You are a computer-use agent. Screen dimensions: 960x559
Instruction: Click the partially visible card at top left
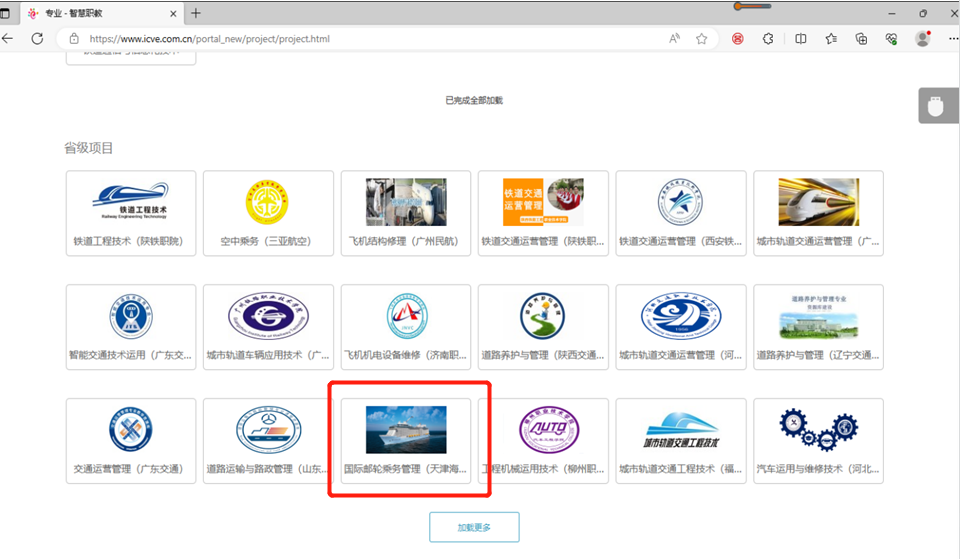click(131, 58)
